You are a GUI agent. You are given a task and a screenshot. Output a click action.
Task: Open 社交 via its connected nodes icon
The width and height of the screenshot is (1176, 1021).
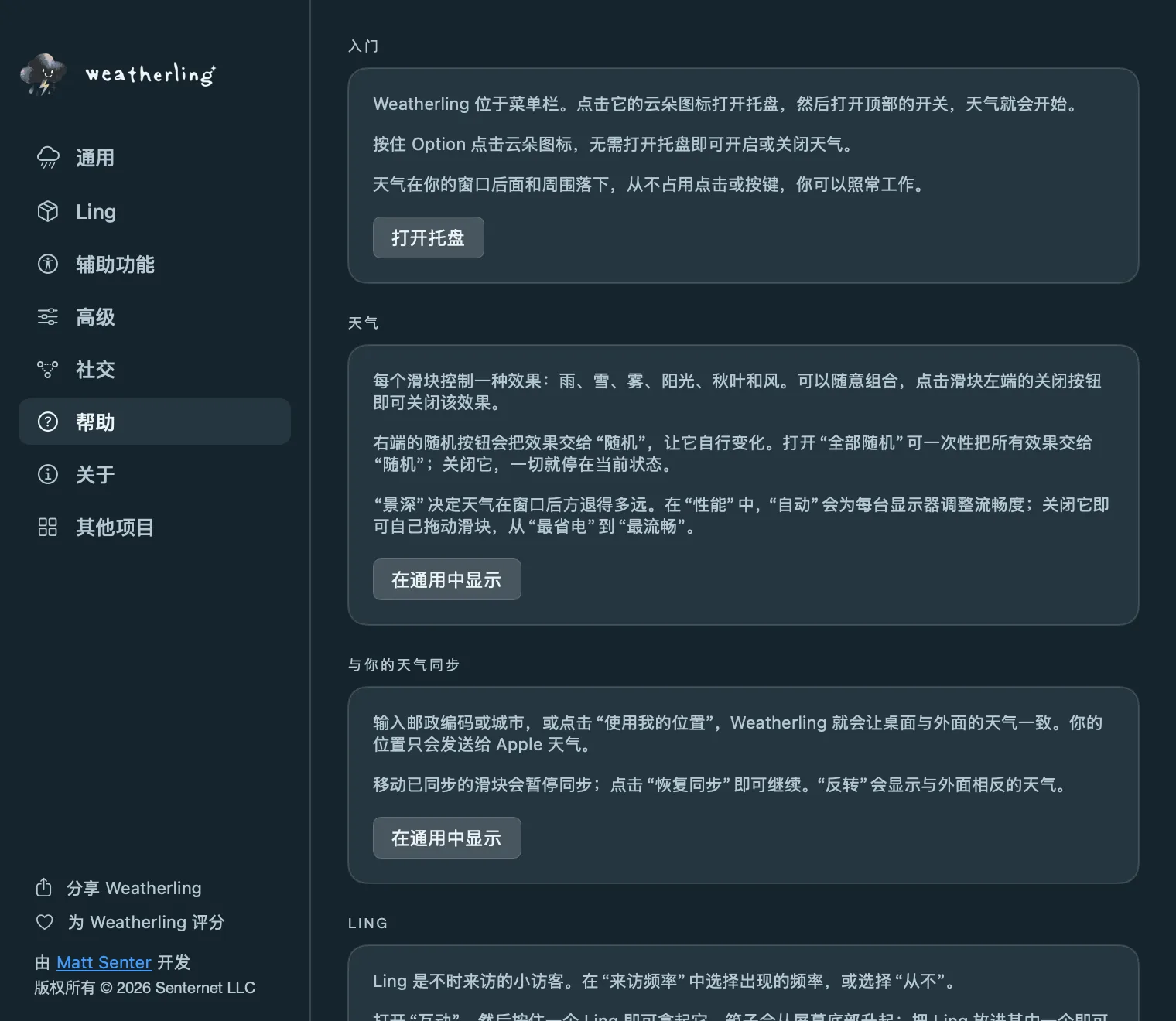click(48, 369)
